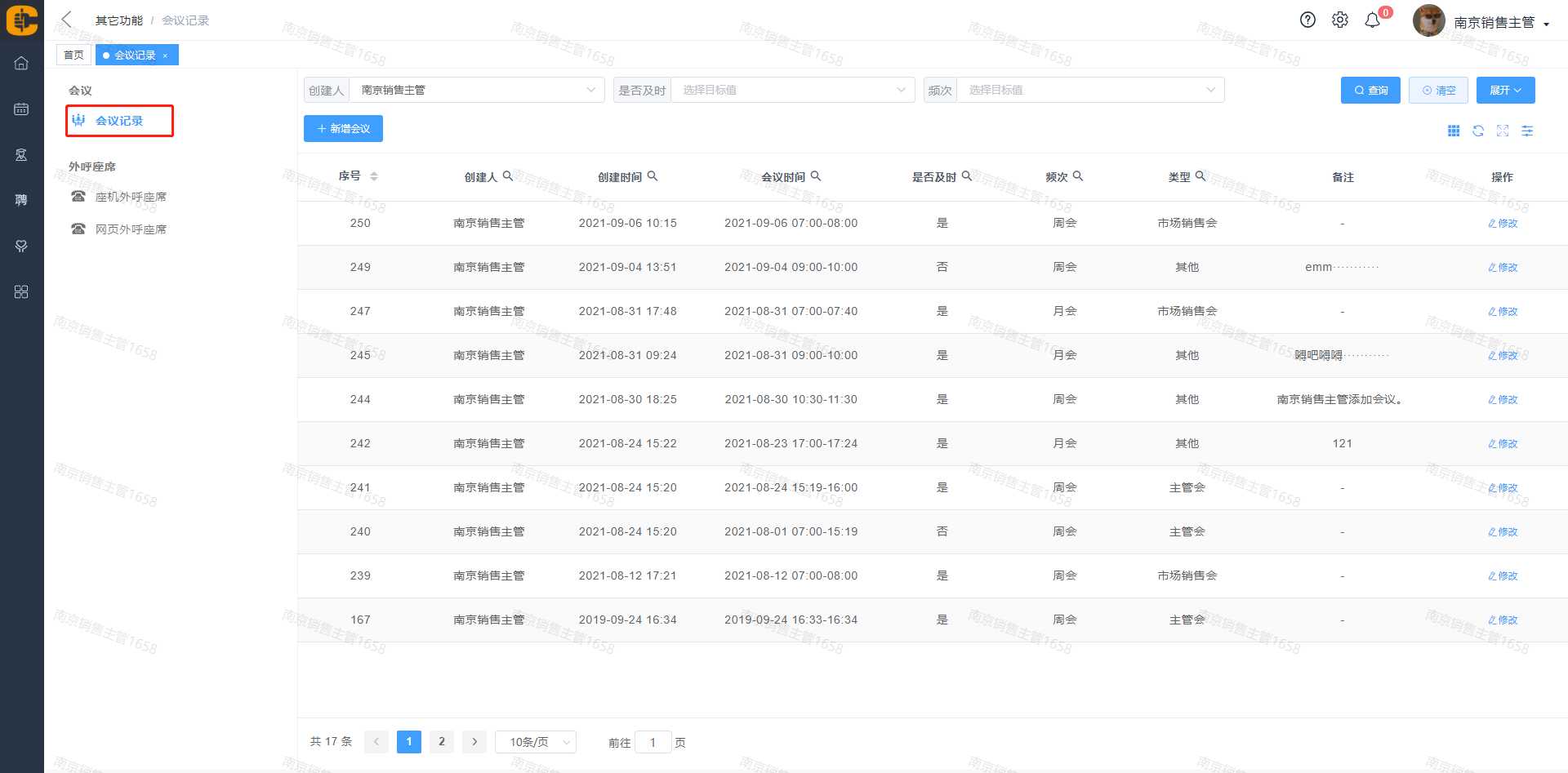Viewport: 1568px width, 773px height.
Task: Click the 新增会议 button
Action: 343,129
